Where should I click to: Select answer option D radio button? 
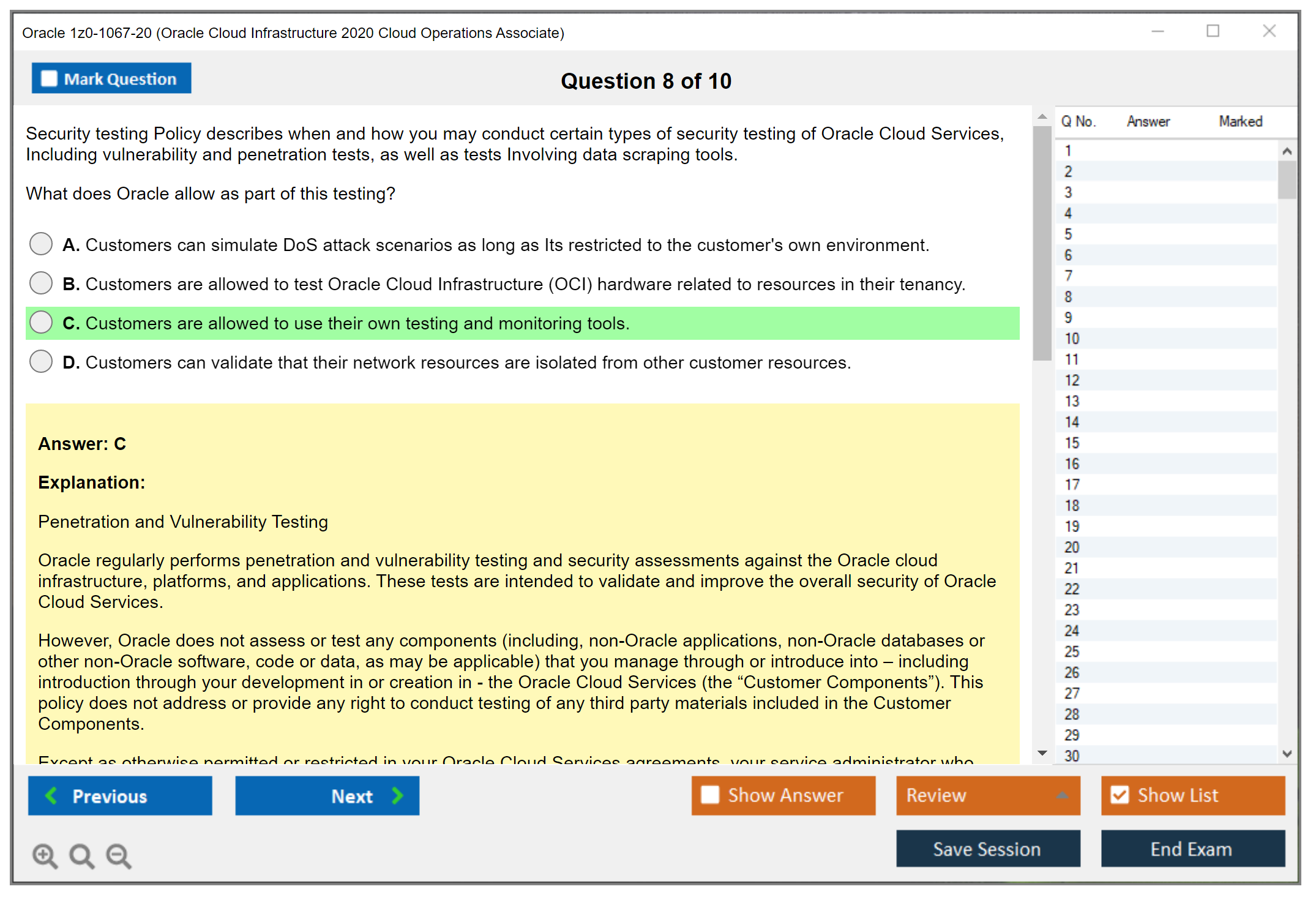41,361
